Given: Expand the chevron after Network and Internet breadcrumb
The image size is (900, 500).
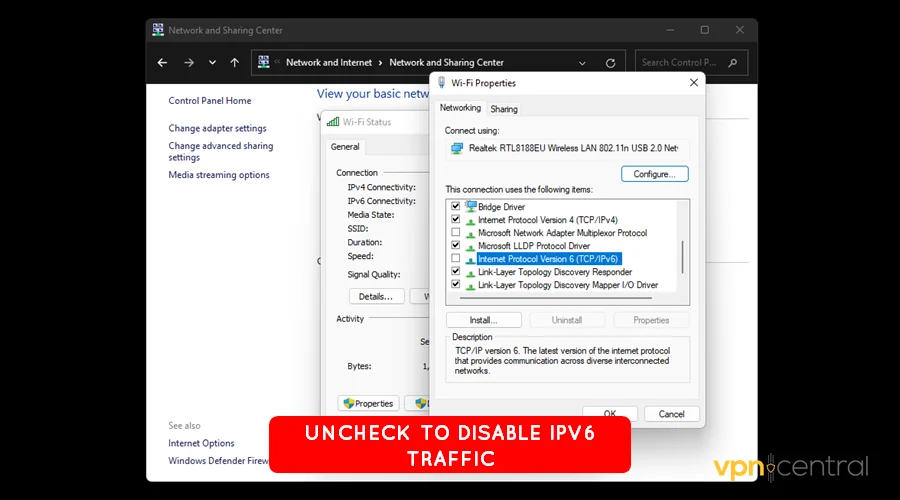Looking at the screenshot, I should (x=381, y=63).
